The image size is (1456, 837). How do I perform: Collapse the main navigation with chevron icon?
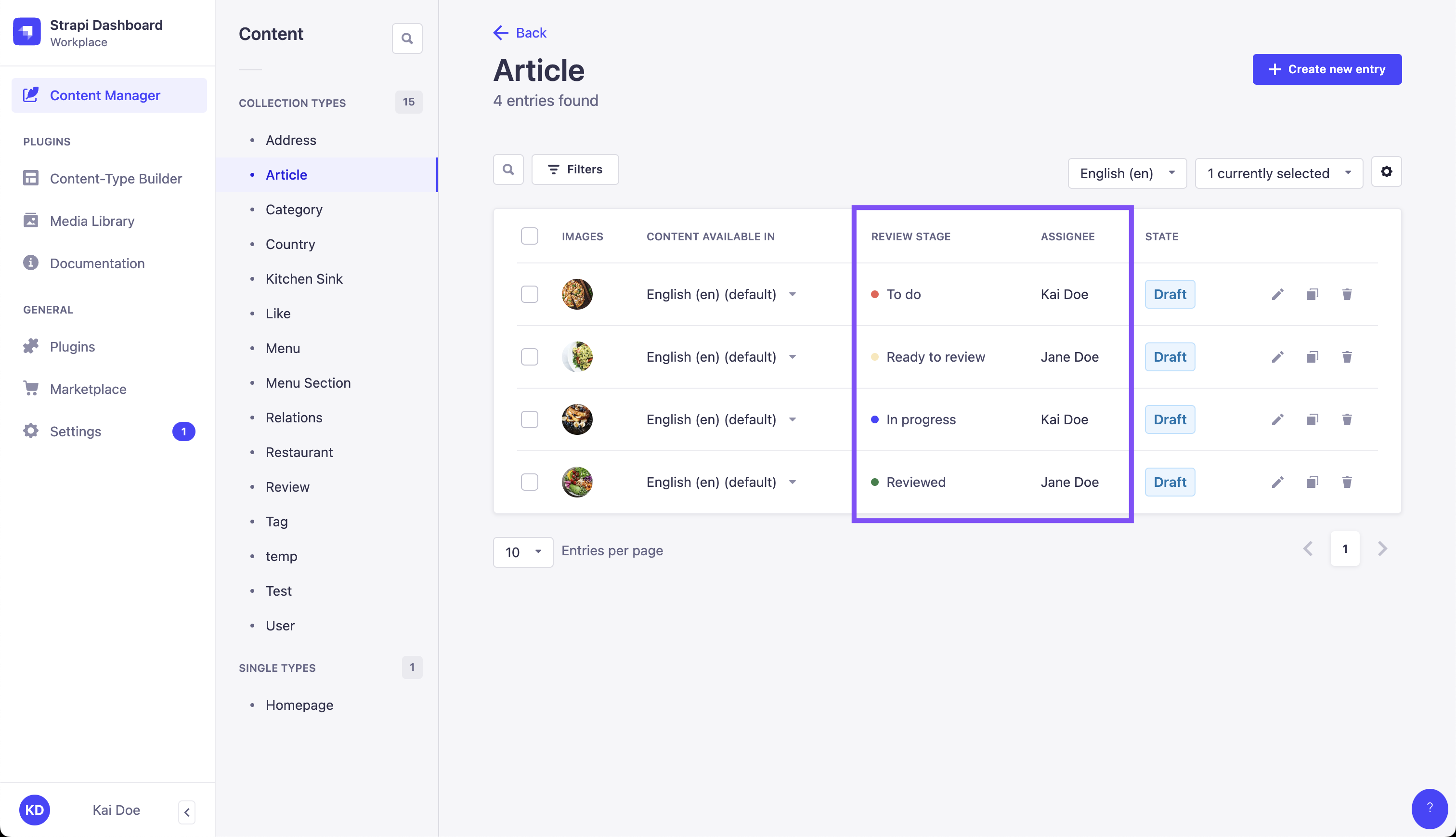tap(187, 811)
